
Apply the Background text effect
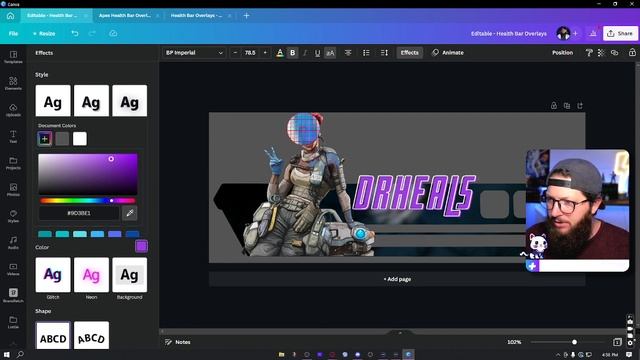tap(130, 275)
